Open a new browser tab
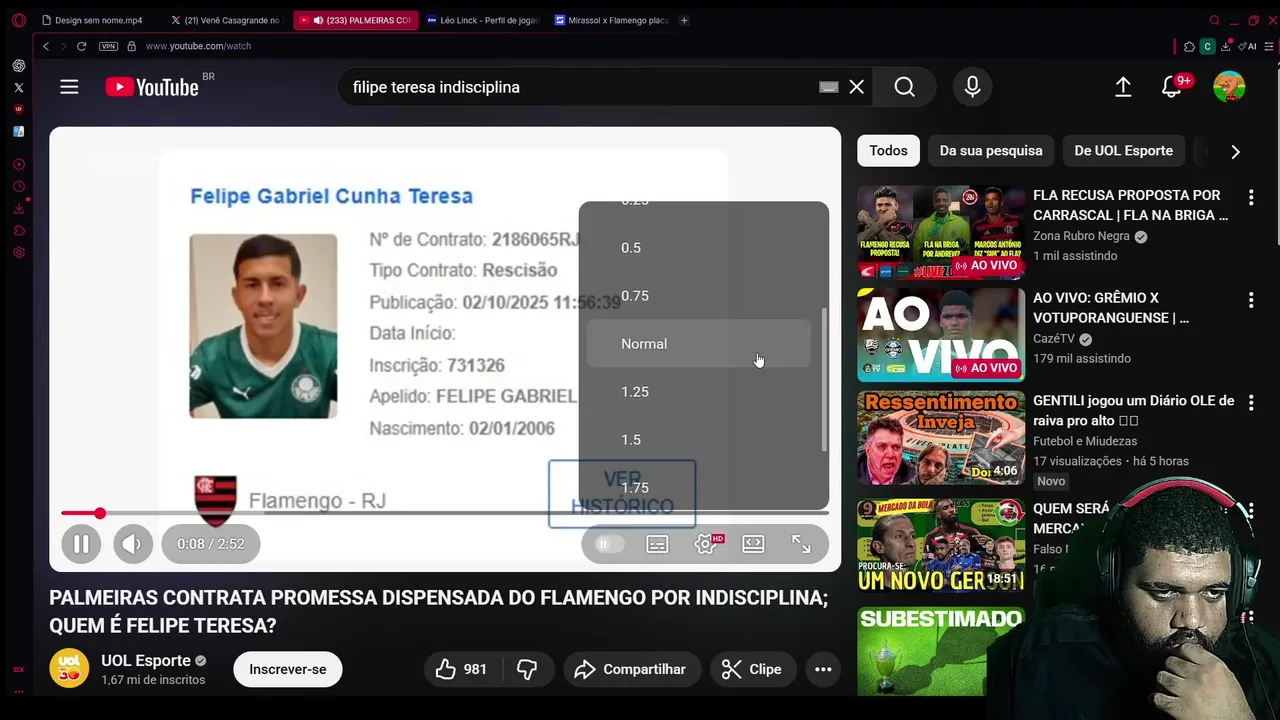The image size is (1280, 720). tap(684, 20)
